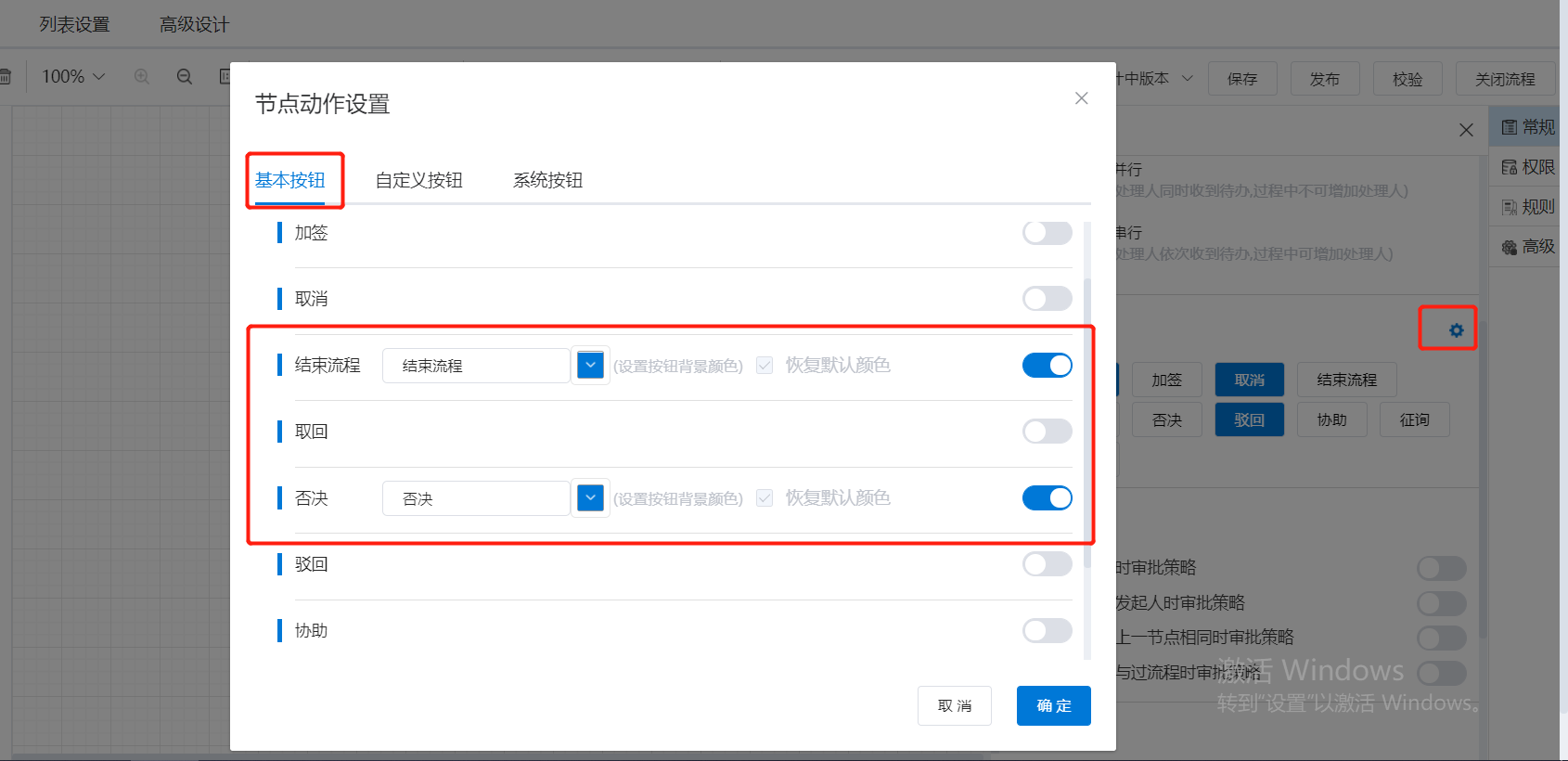Enable the 驳回 toggle

(x=1047, y=564)
